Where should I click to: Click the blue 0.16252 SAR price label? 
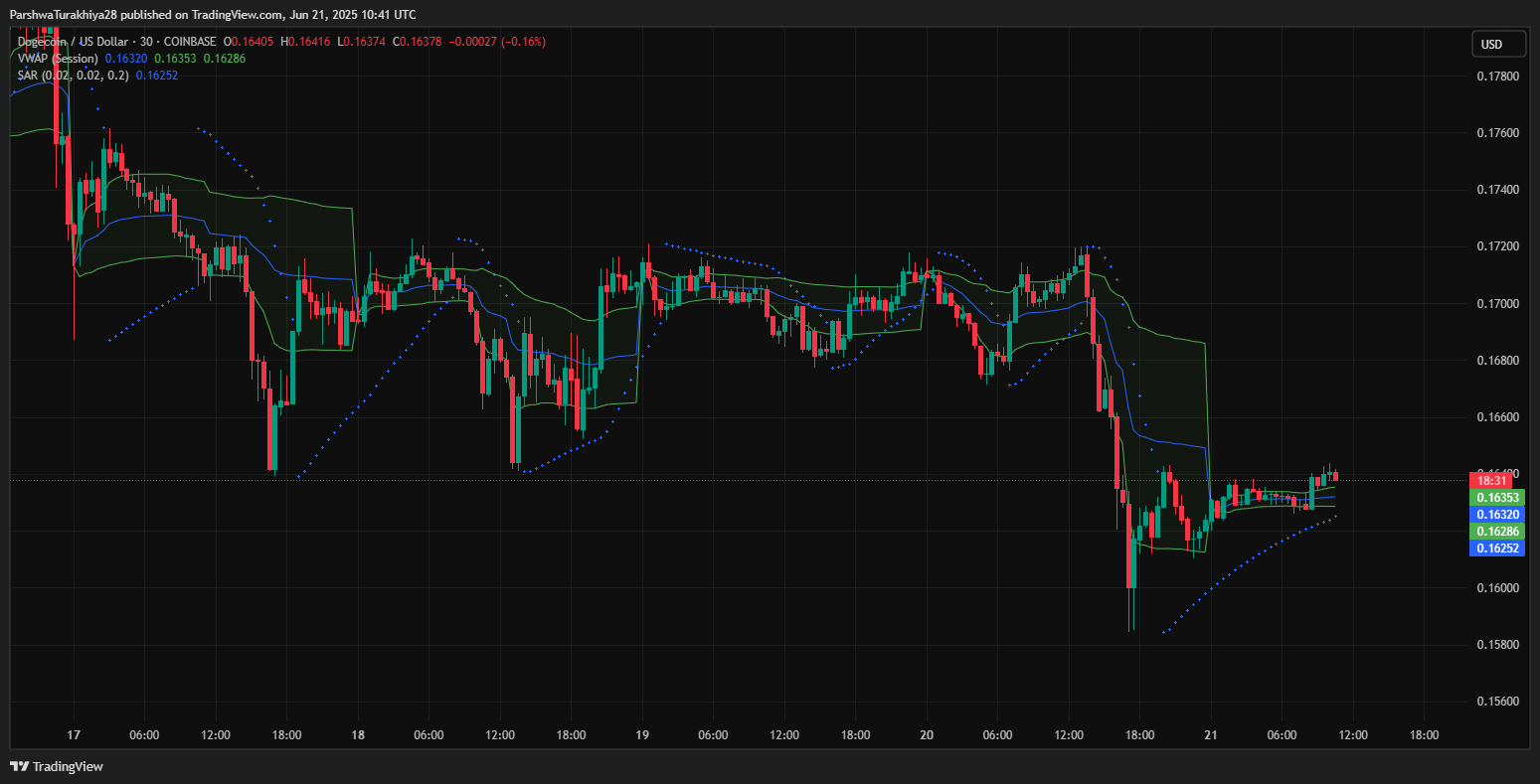[x=1496, y=548]
